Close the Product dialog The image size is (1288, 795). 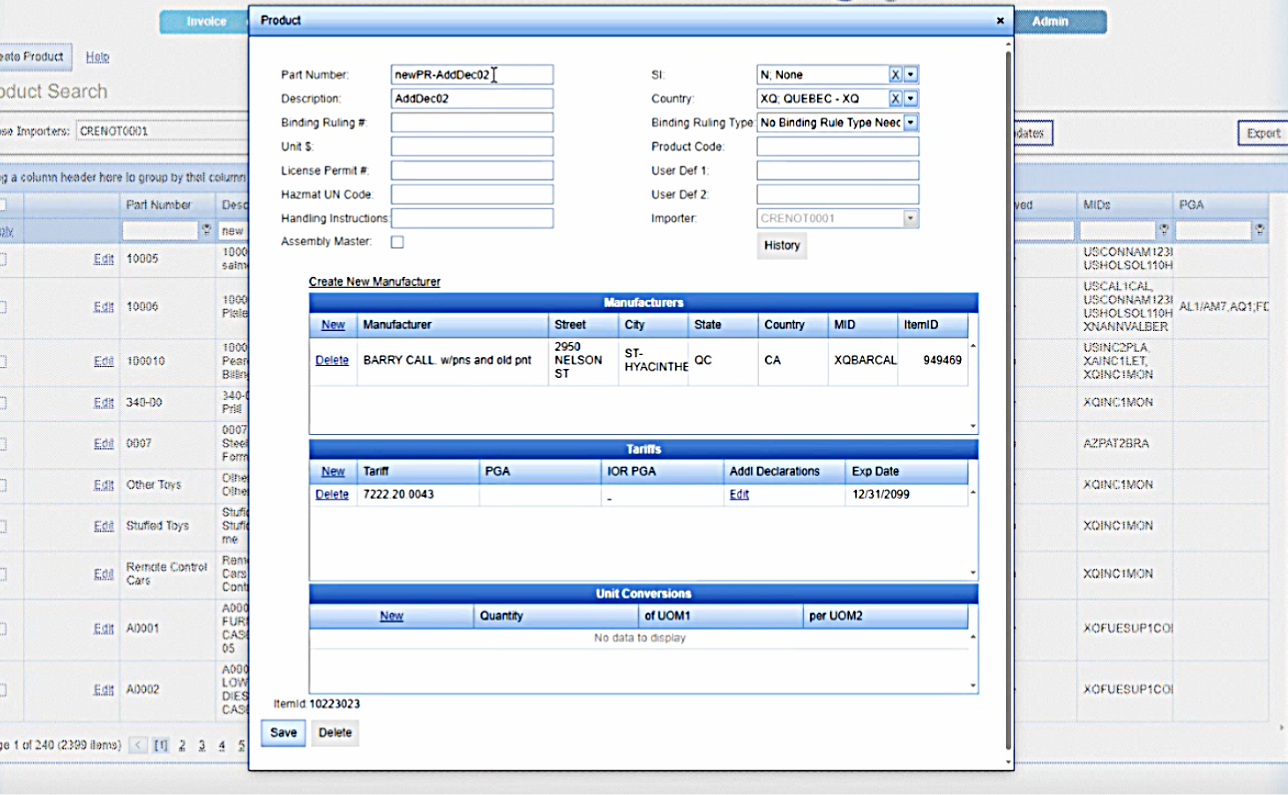(x=1000, y=20)
